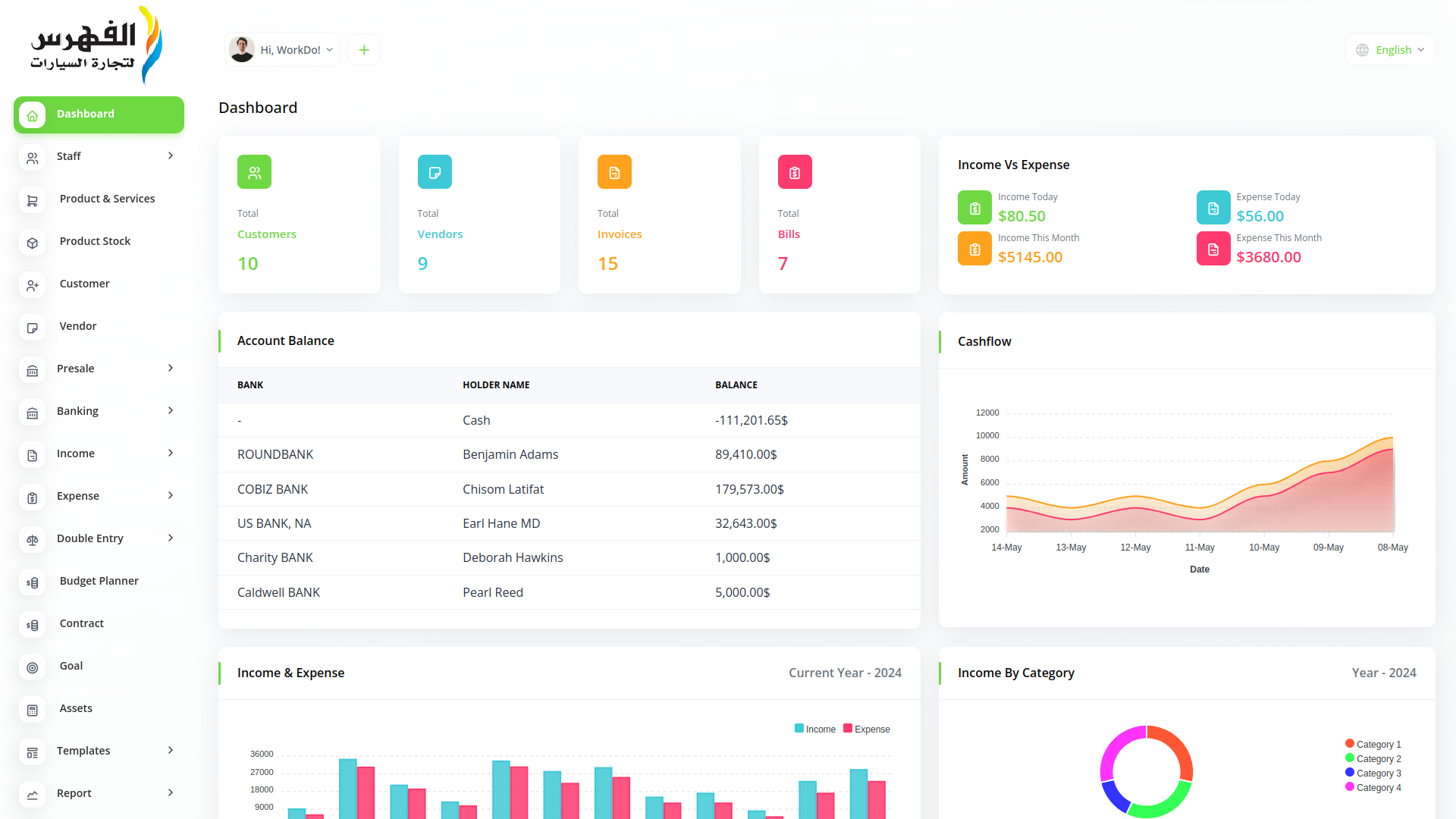Viewport: 1456px width, 819px height.
Task: Click the Assets calculator icon
Action: click(x=32, y=710)
